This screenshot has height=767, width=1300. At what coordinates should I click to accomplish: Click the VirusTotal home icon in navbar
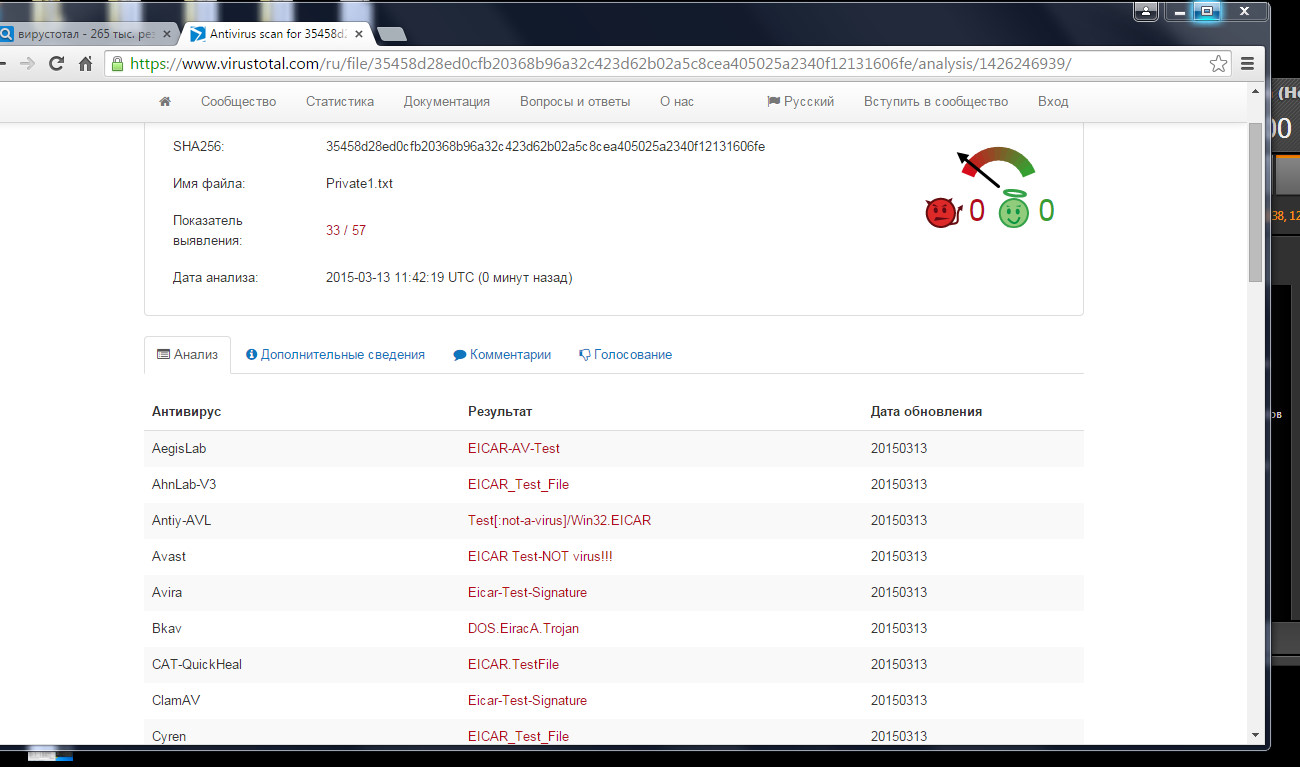click(165, 101)
